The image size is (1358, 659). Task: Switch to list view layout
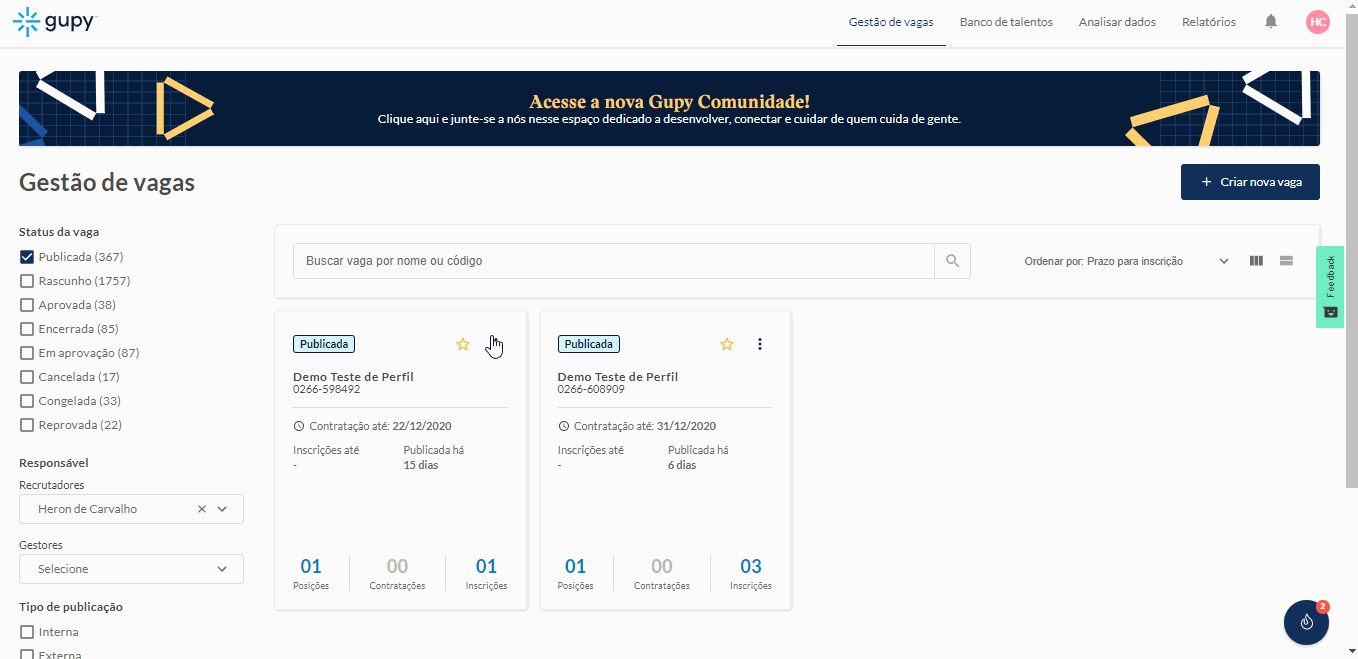[x=1286, y=261]
